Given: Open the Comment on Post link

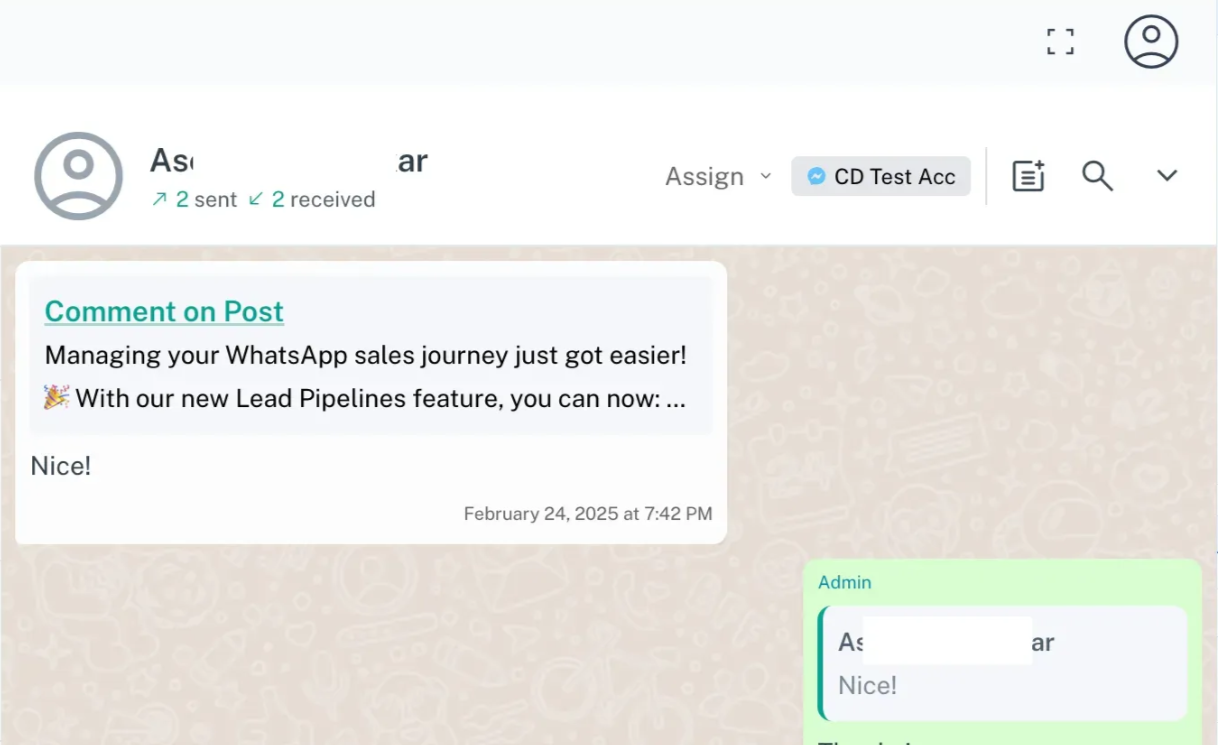Looking at the screenshot, I should tap(164, 311).
